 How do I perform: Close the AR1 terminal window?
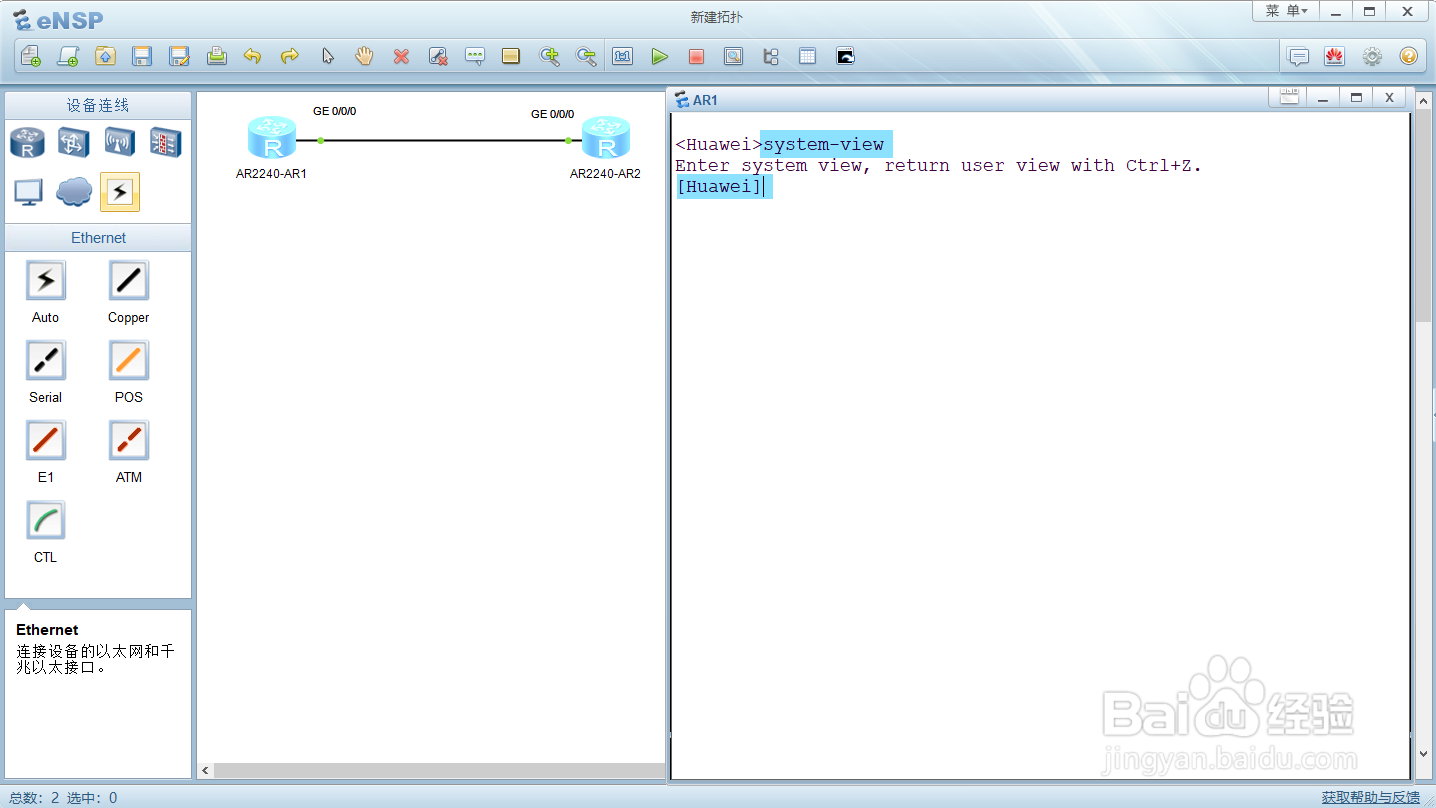[1389, 97]
